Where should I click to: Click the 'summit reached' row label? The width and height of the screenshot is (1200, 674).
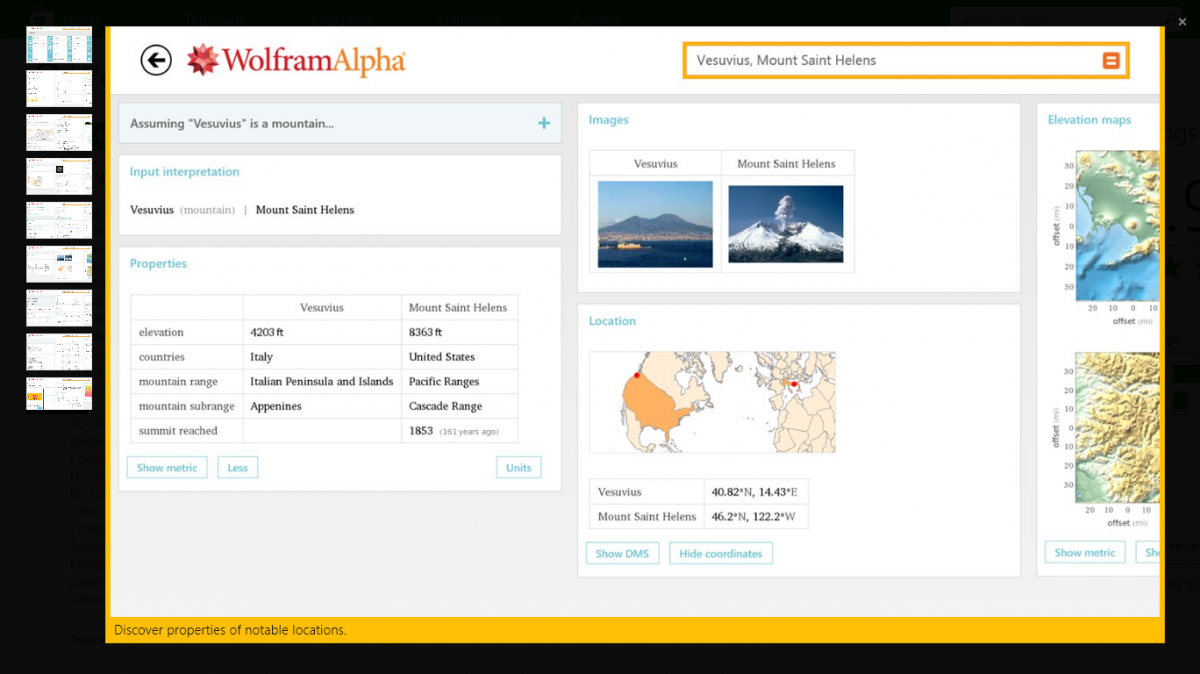pos(178,431)
